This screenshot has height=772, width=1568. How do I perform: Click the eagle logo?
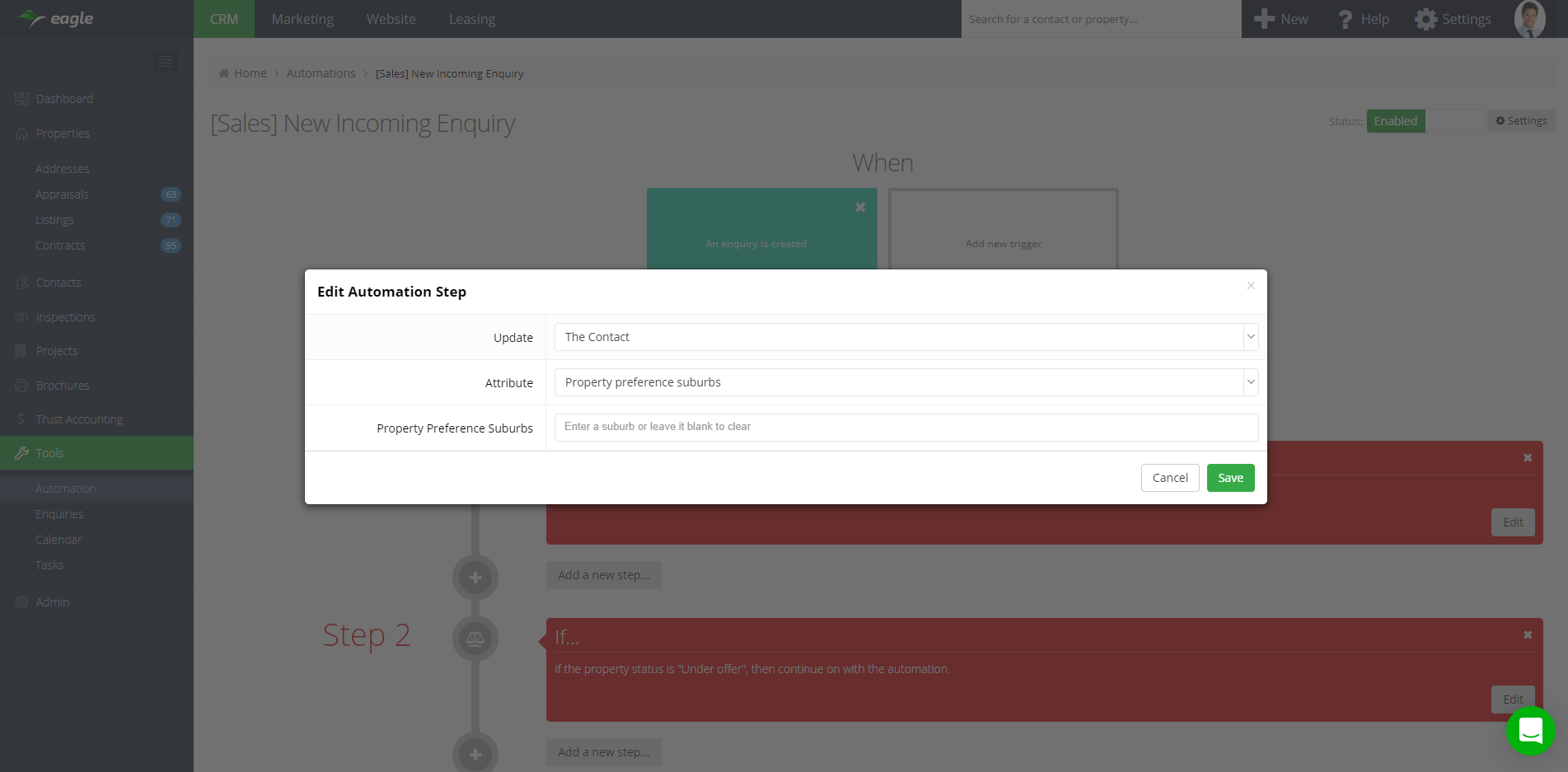[56, 19]
